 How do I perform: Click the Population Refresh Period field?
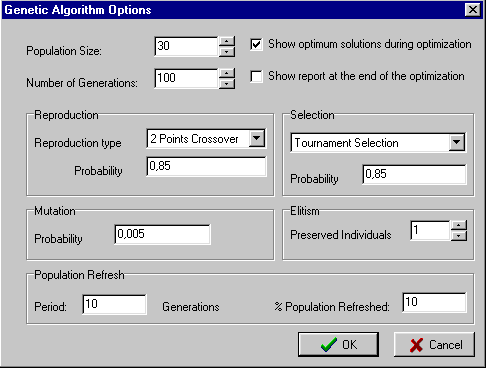114,304
